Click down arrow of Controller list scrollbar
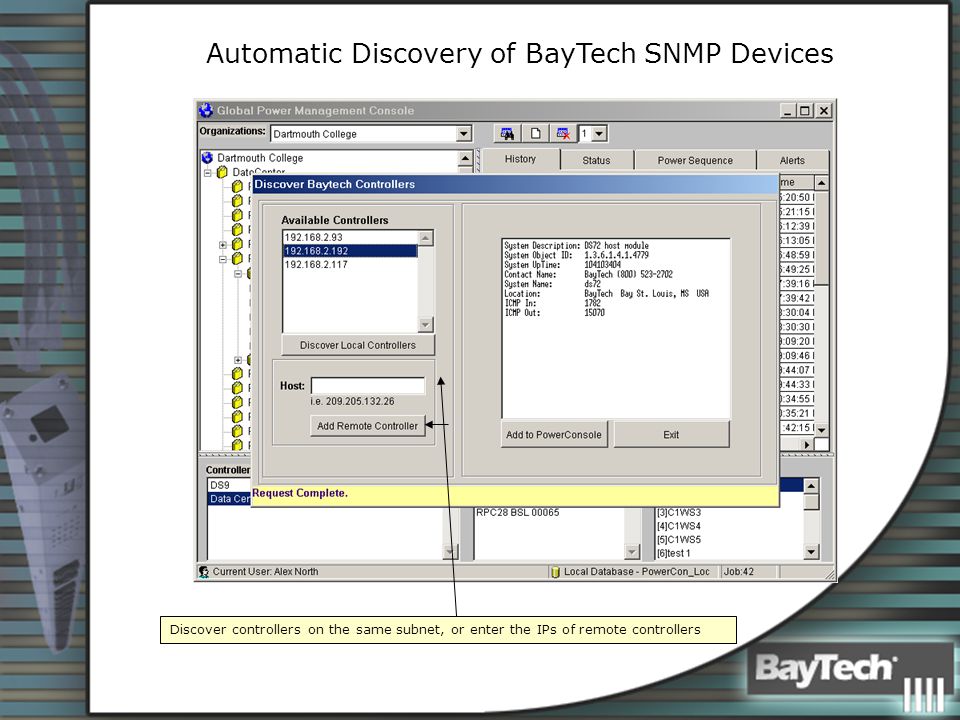The height and width of the screenshot is (720, 960). 451,552
